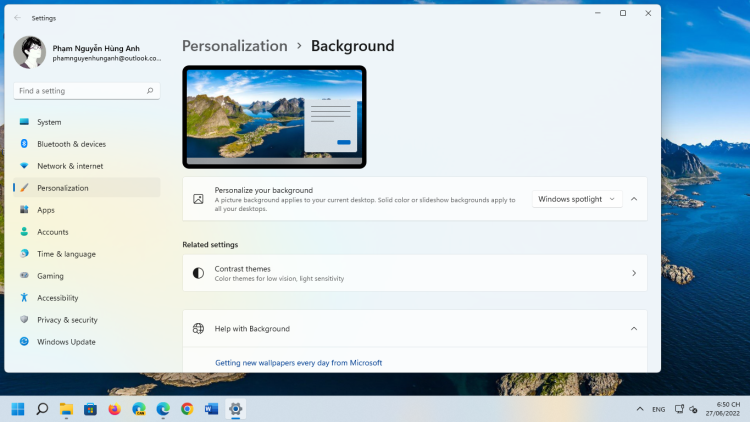
Task: Launch File Explorer from taskbar
Action: [x=66, y=409]
